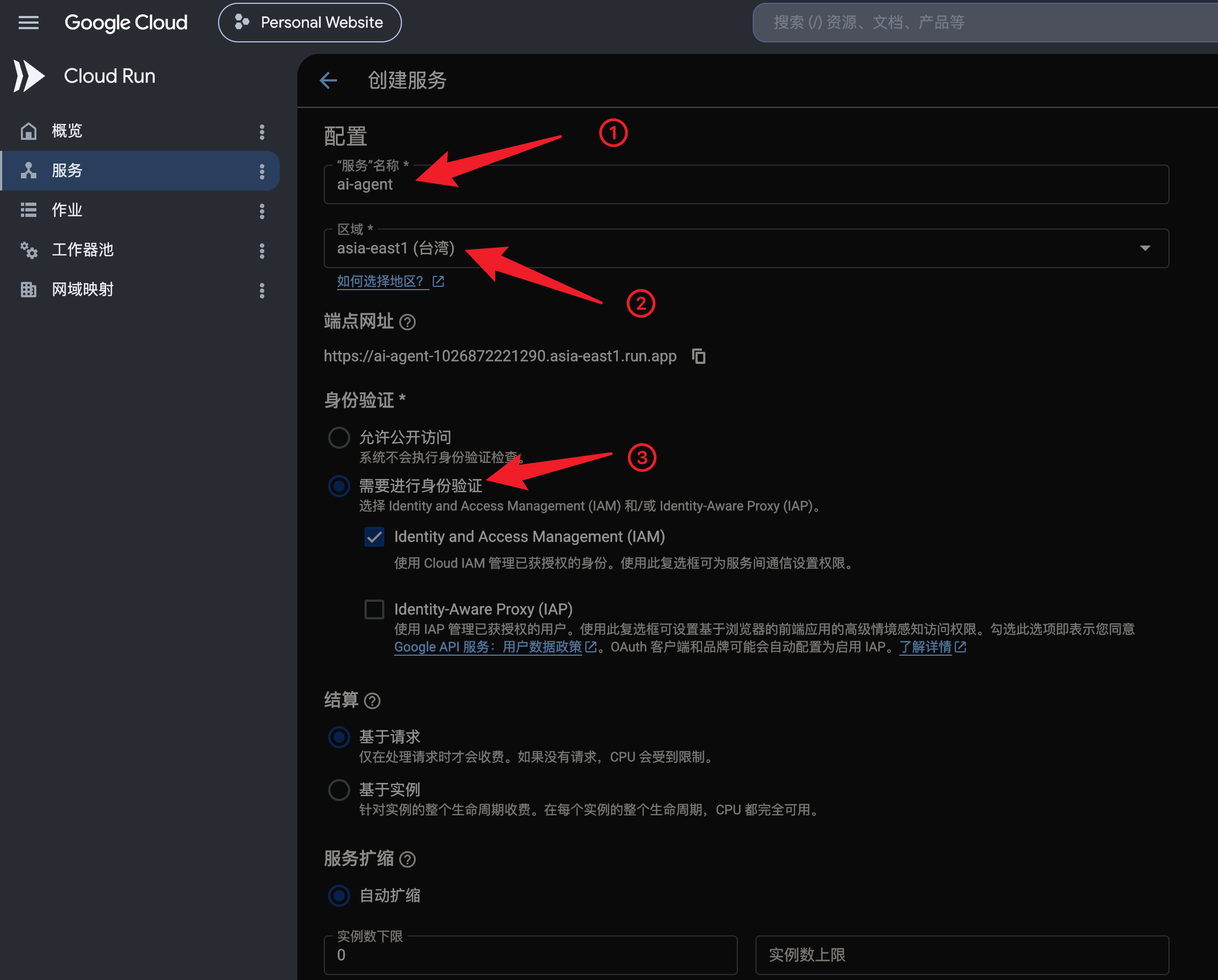Open more options for 网域映射
Screen dimensions: 1218x980
click(x=262, y=290)
